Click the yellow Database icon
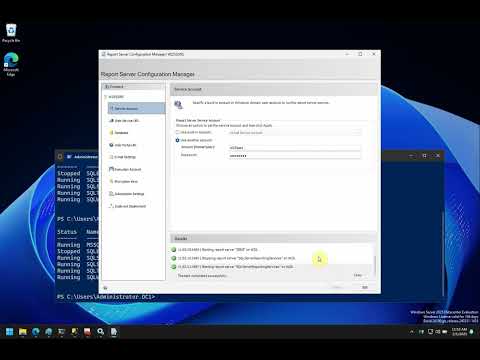This screenshot has height=360, width=480. coord(111,133)
